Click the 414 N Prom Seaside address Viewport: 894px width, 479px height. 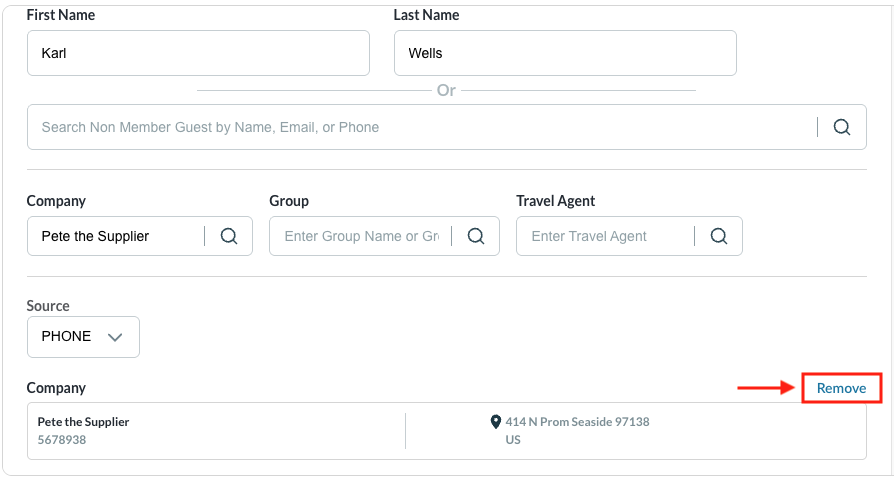click(577, 422)
